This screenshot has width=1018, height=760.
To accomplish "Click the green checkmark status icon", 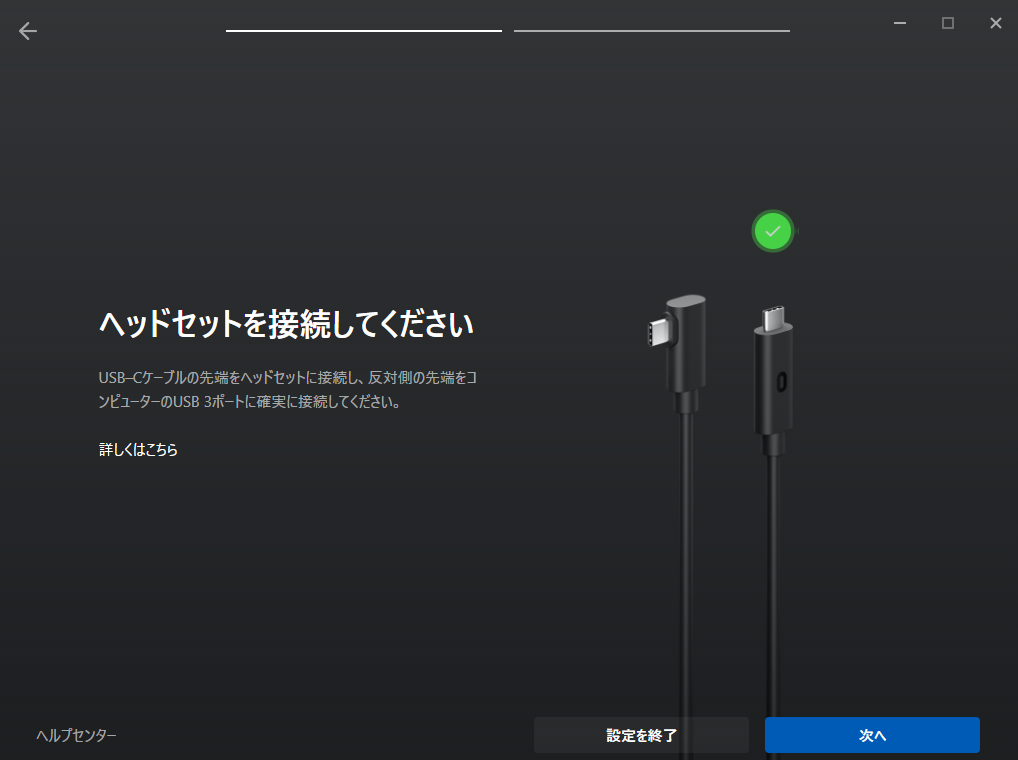I will 773,231.
